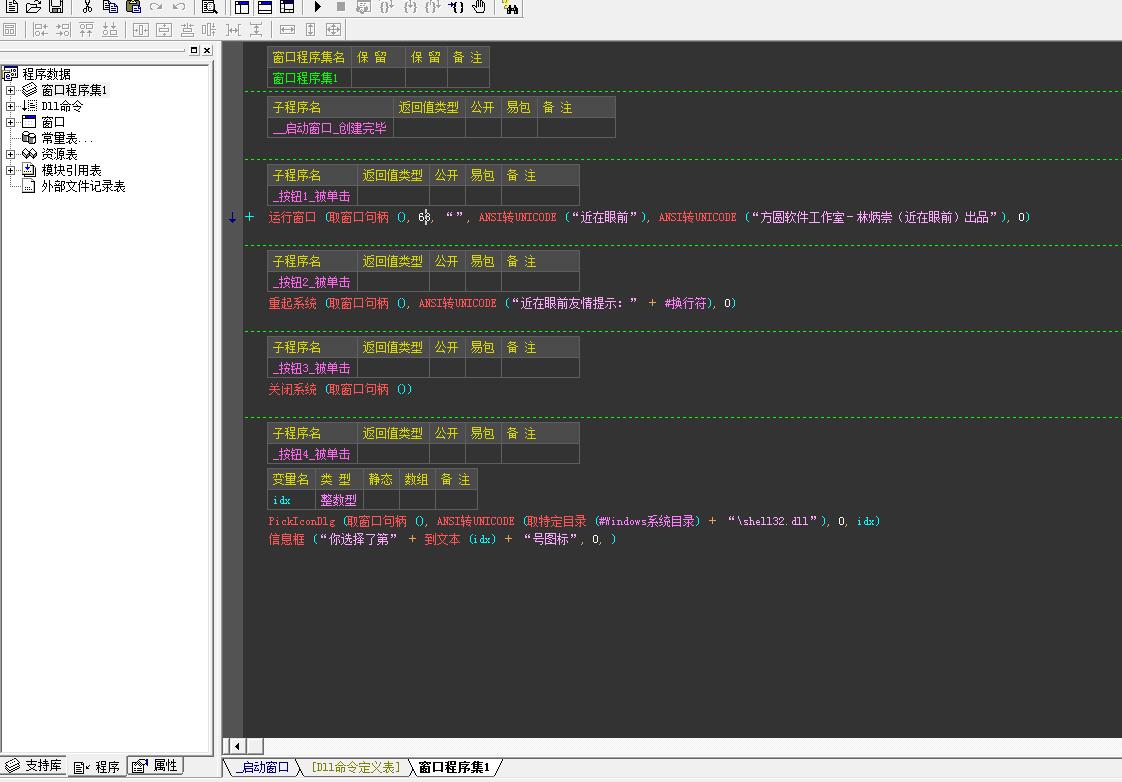The image size is (1122, 782).
Task: Click the first window layout icon
Action: tap(242, 7)
